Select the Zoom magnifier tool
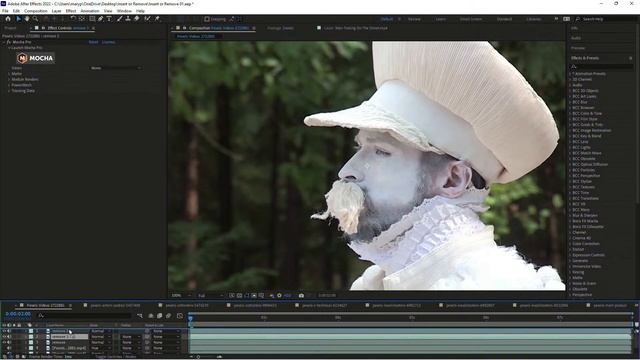Image resolution: width=640 pixels, height=360 pixels. (36, 19)
